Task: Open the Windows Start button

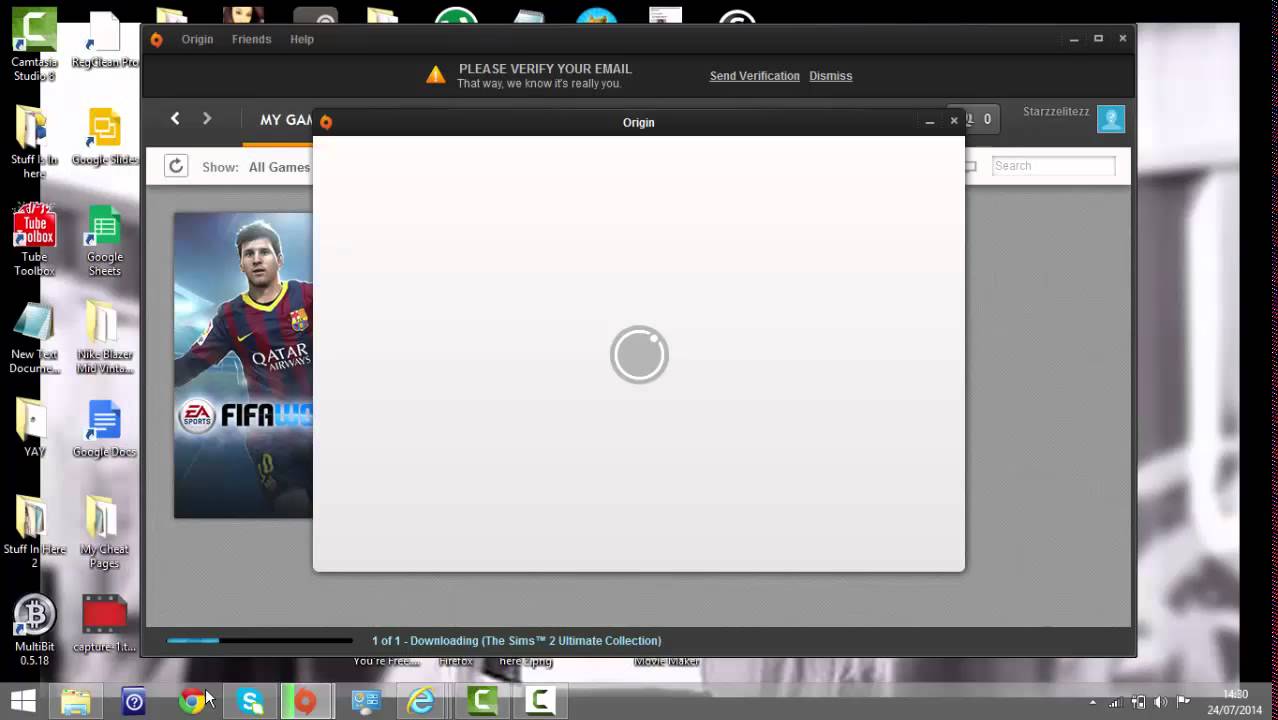Action: tap(23, 701)
